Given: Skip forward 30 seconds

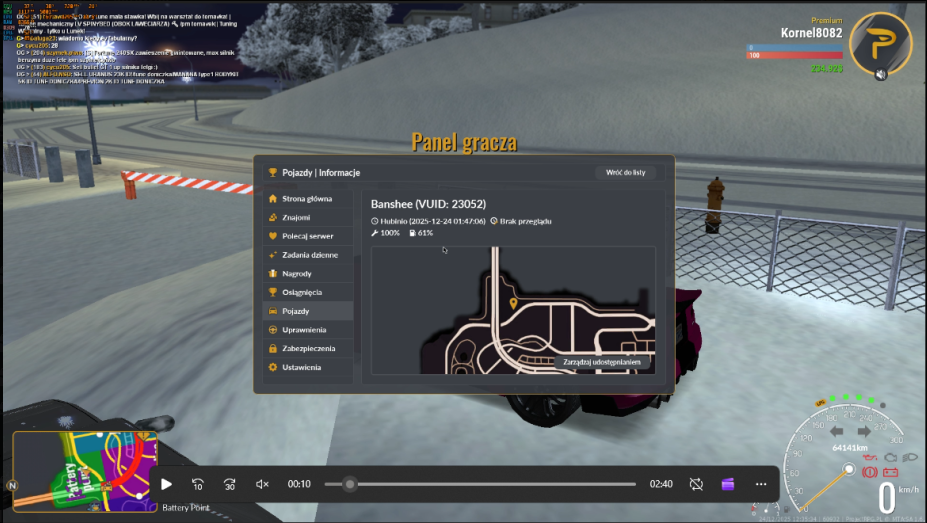Looking at the screenshot, I should [230, 485].
